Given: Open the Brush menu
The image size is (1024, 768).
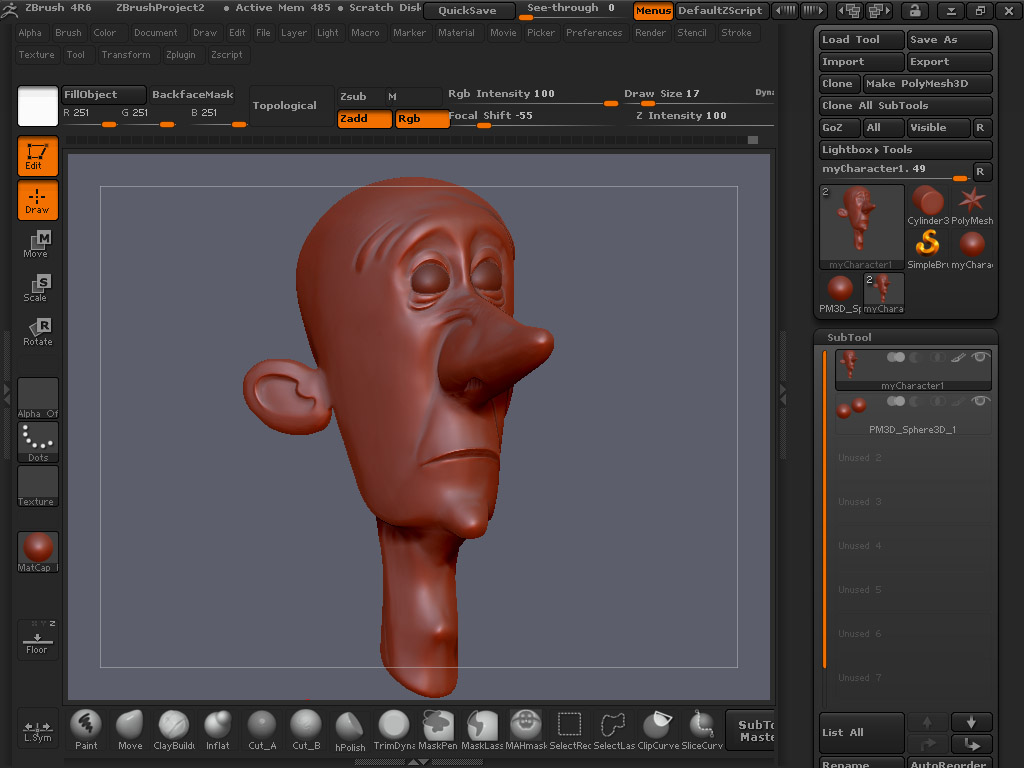Looking at the screenshot, I should point(69,33).
